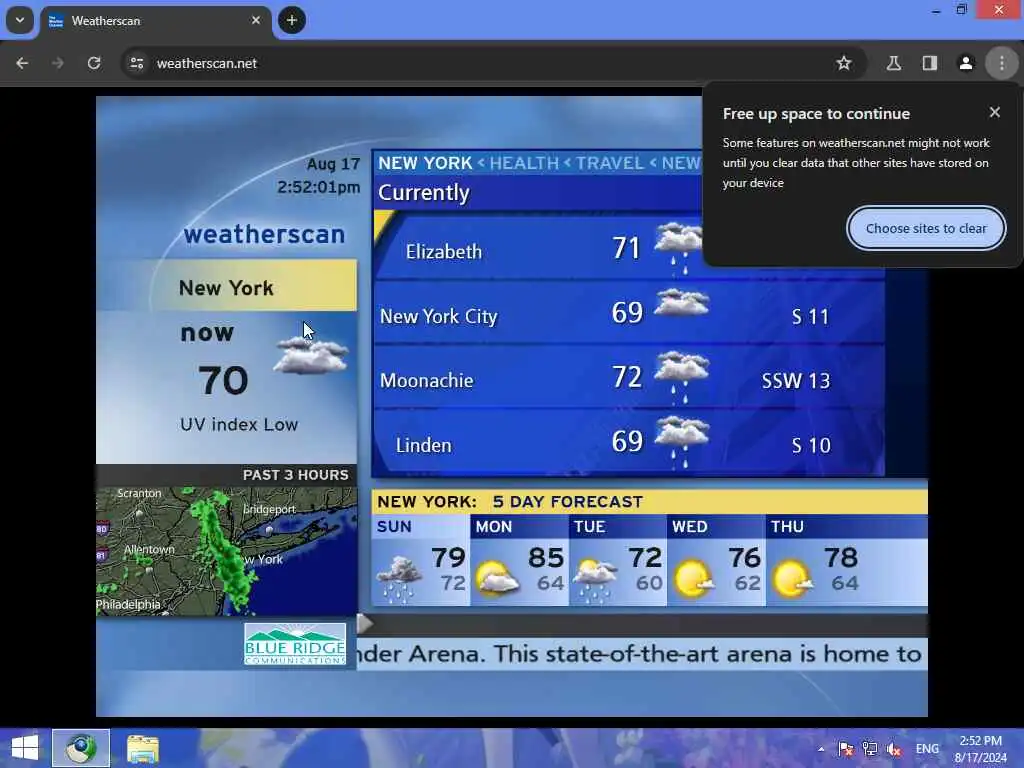Viewport: 1024px width, 768px height.
Task: Close the Weatherscan tab
Action: coord(256,20)
